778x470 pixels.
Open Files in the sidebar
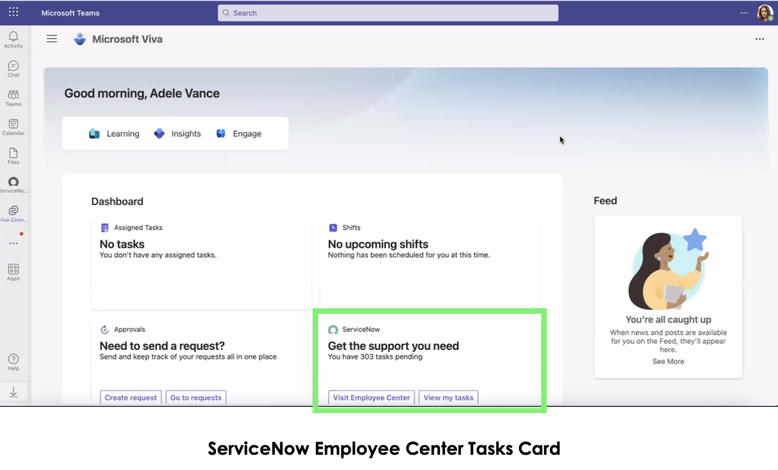pyautogui.click(x=13, y=156)
